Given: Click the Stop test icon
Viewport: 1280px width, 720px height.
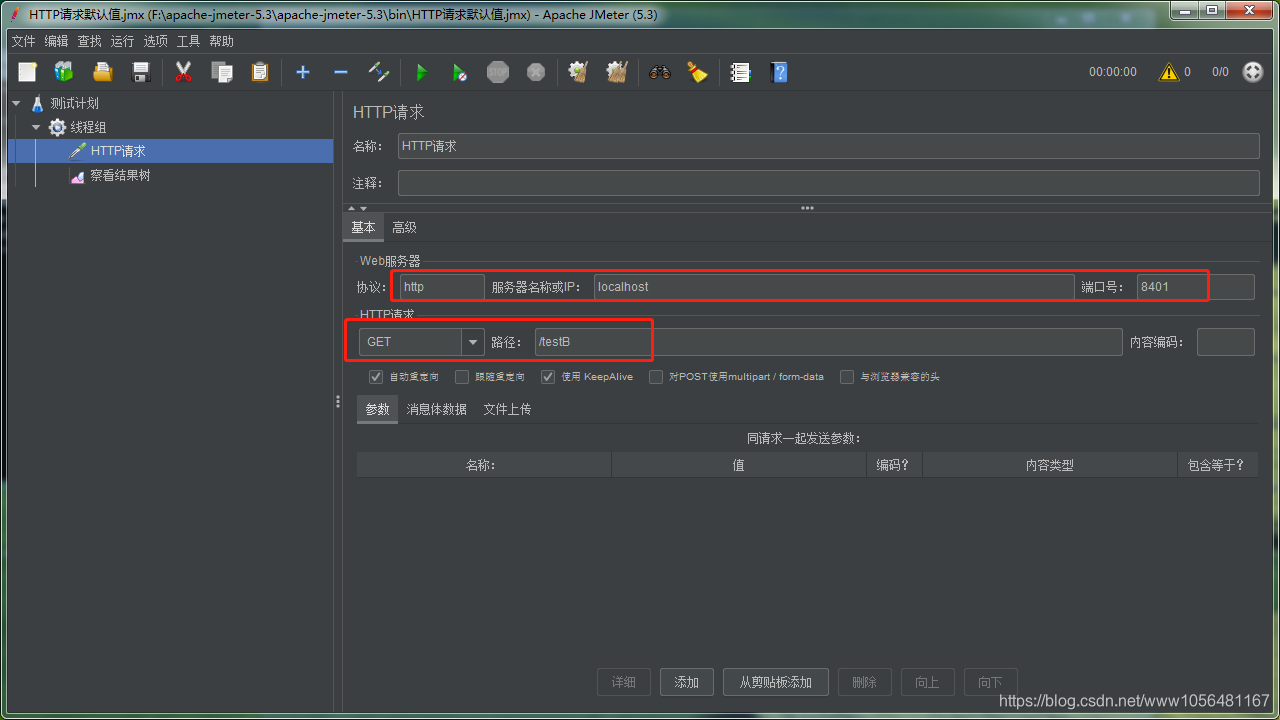Looking at the screenshot, I should pyautogui.click(x=498, y=72).
